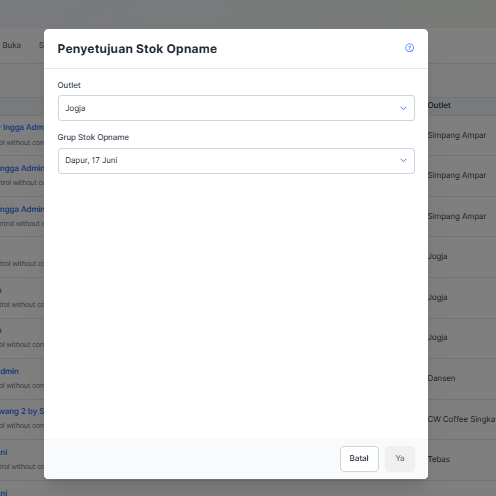Open the 'wang 2 by S' link
The height and width of the screenshot is (496, 496).
click(22, 411)
